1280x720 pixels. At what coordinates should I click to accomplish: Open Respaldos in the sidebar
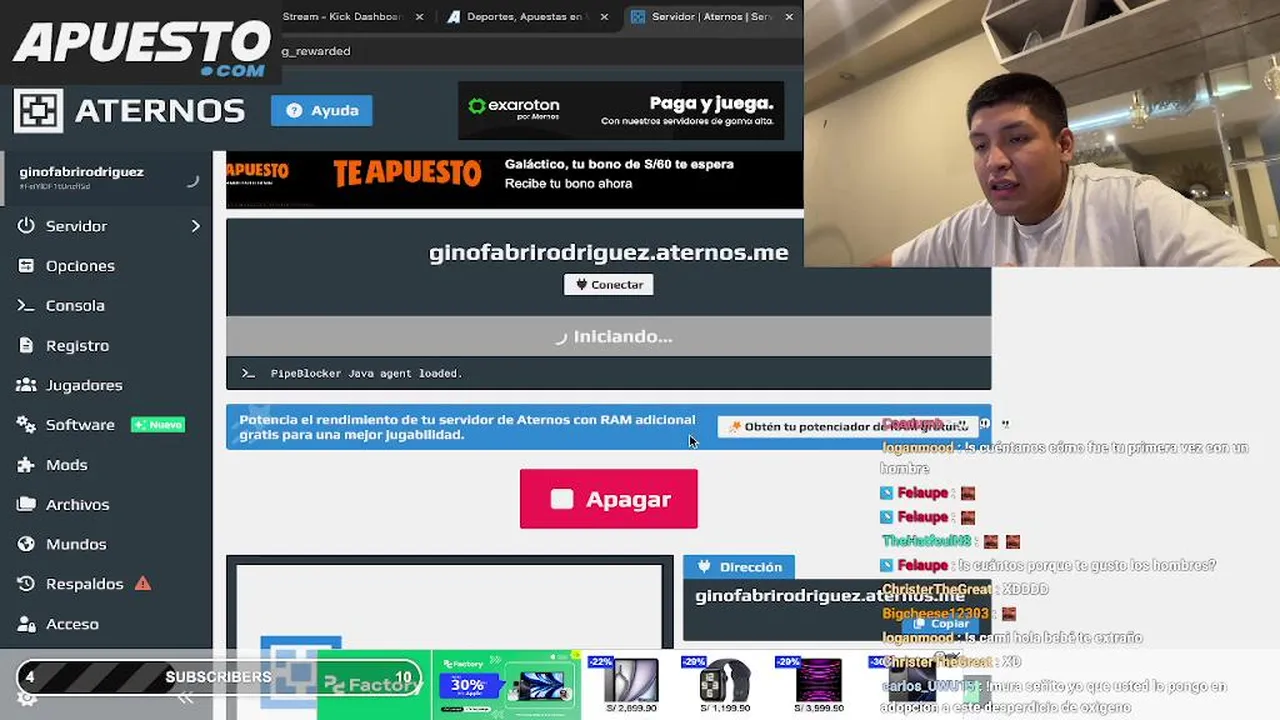tap(84, 584)
